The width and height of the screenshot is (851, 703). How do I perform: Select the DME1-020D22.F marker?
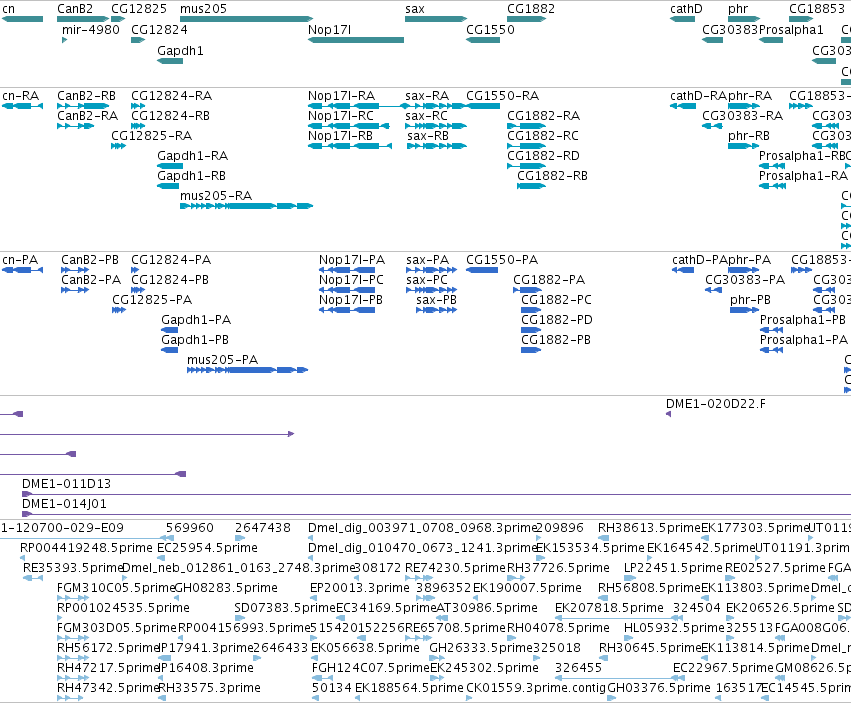[668, 414]
